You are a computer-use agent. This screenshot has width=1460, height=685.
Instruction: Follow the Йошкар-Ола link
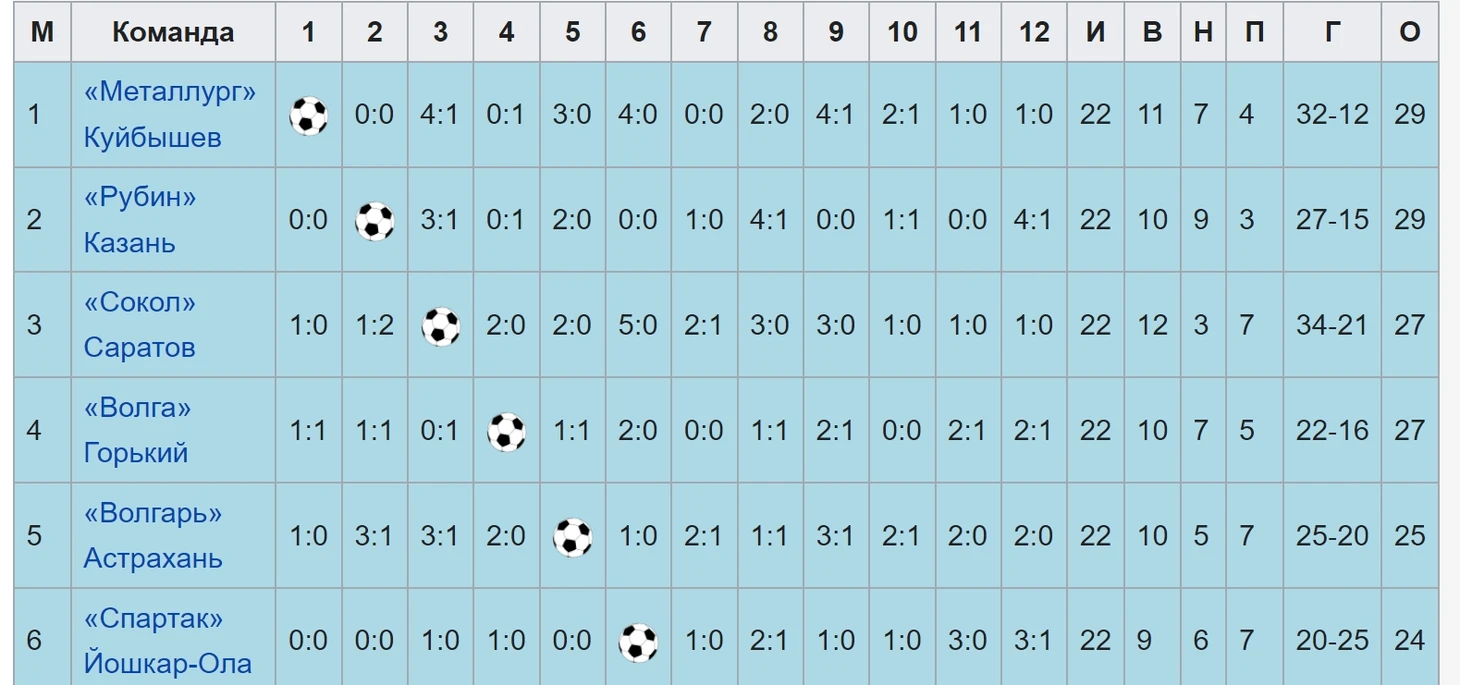click(x=167, y=664)
